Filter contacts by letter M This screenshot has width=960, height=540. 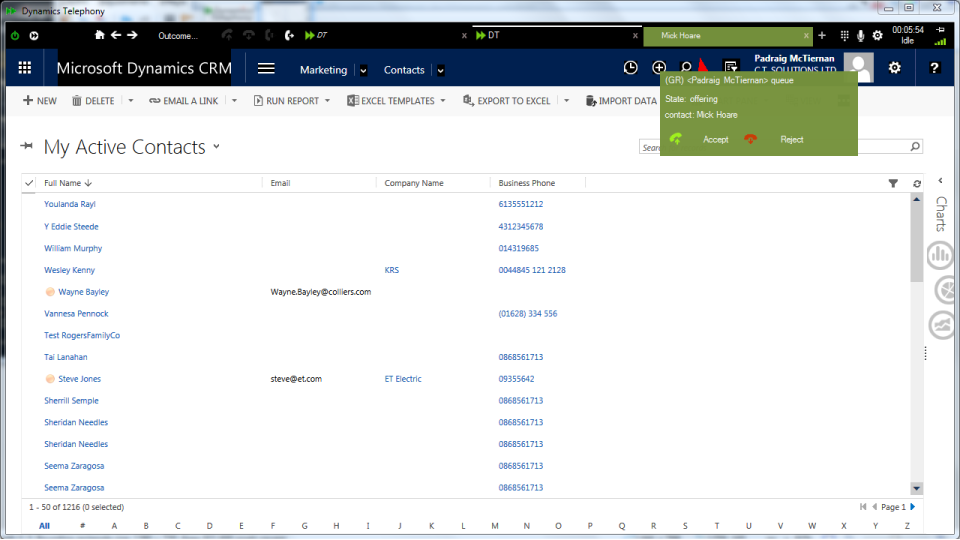point(495,526)
